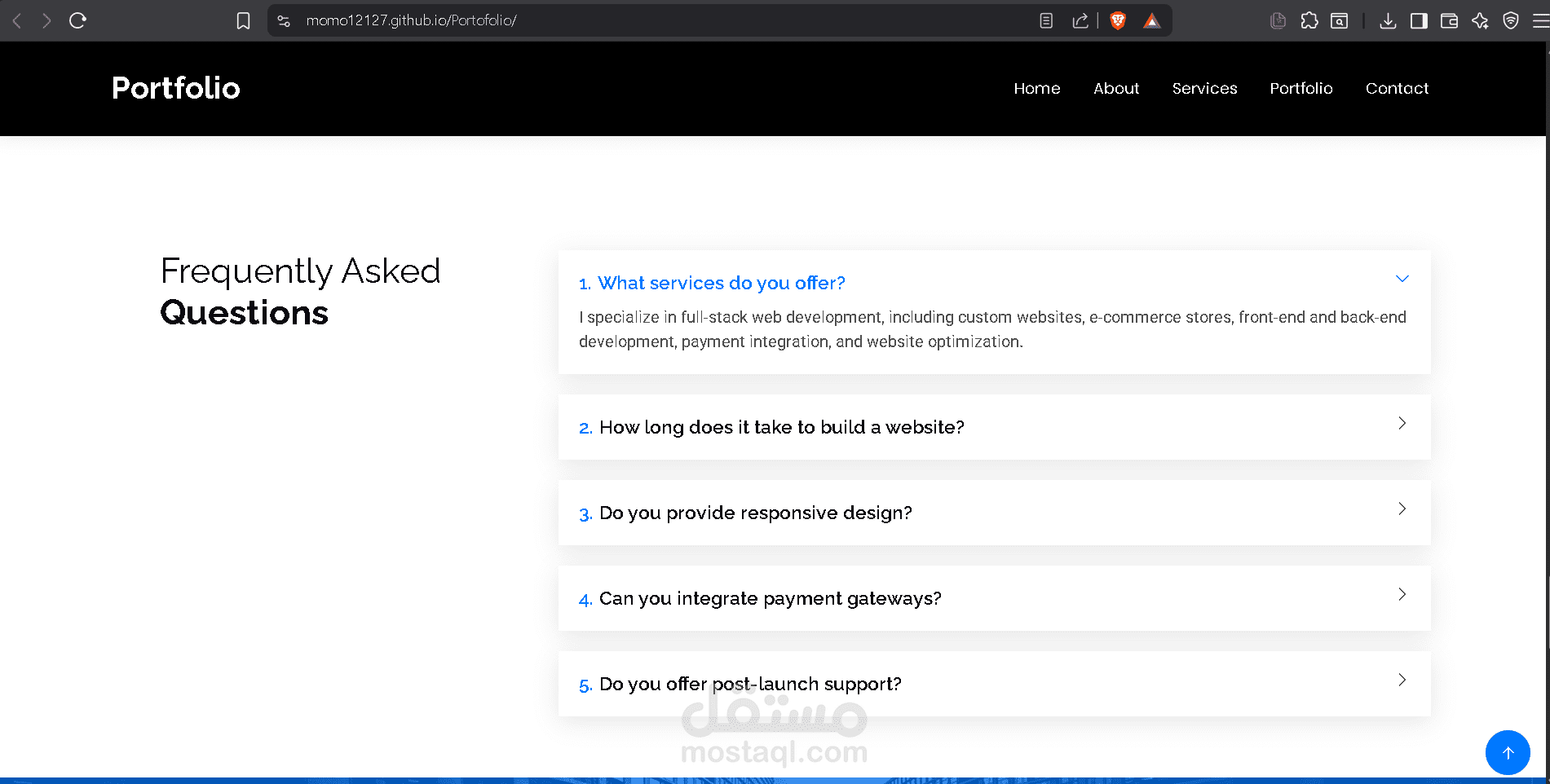Toggle the sidebar panel icon
Viewport: 1550px width, 784px height.
pos(1419,20)
